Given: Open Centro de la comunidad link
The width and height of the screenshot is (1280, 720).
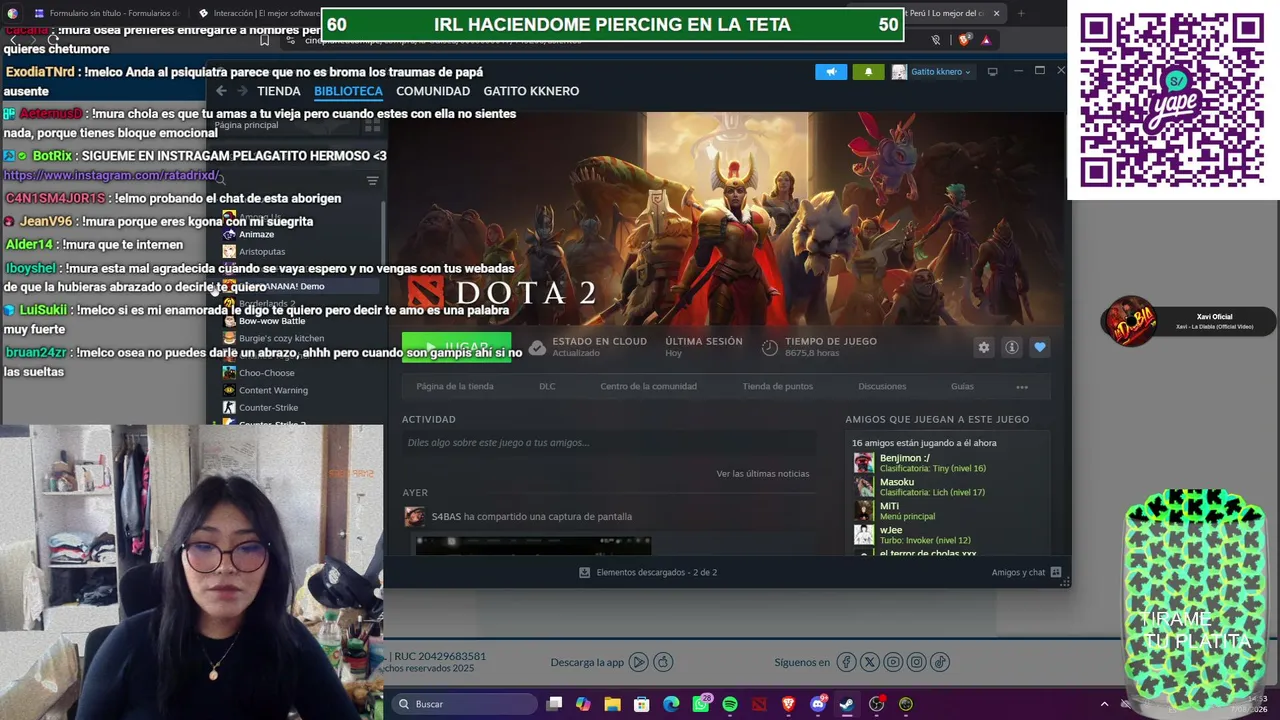Looking at the screenshot, I should (648, 386).
